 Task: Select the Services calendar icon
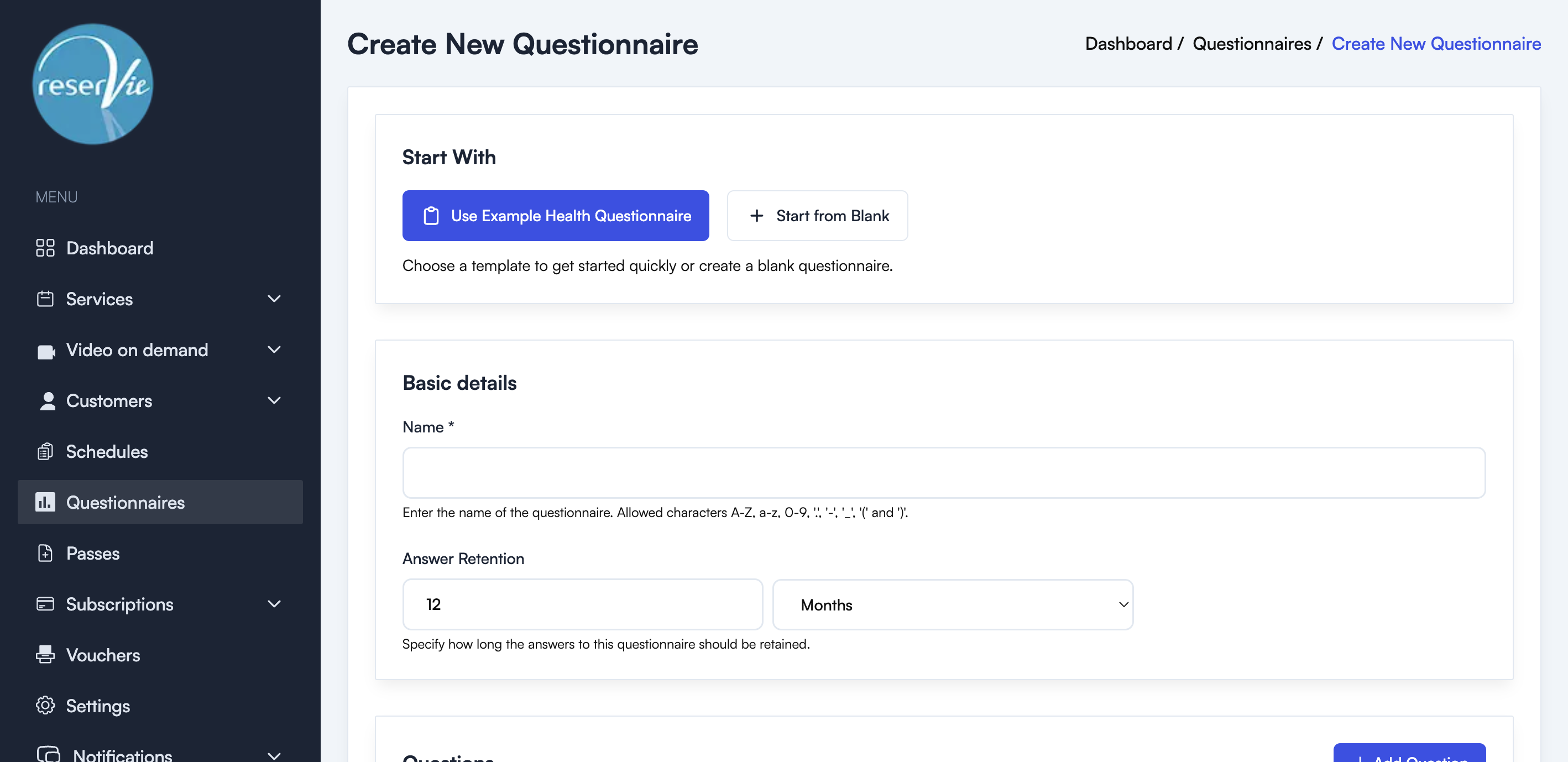coord(46,299)
